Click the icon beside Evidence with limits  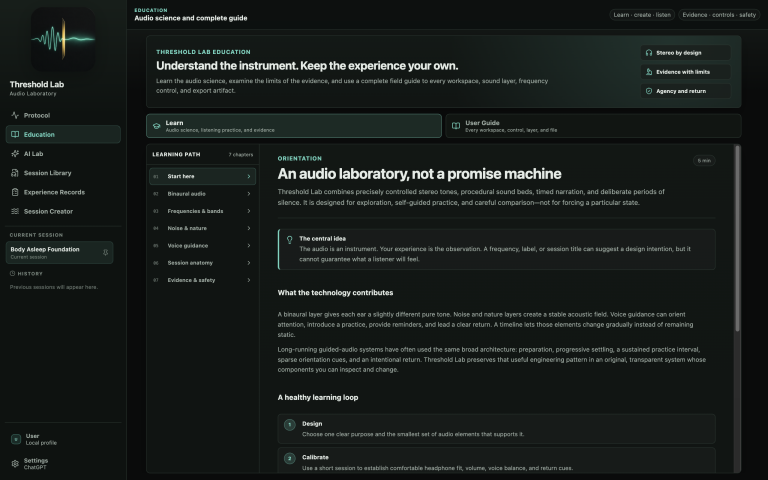[649, 72]
